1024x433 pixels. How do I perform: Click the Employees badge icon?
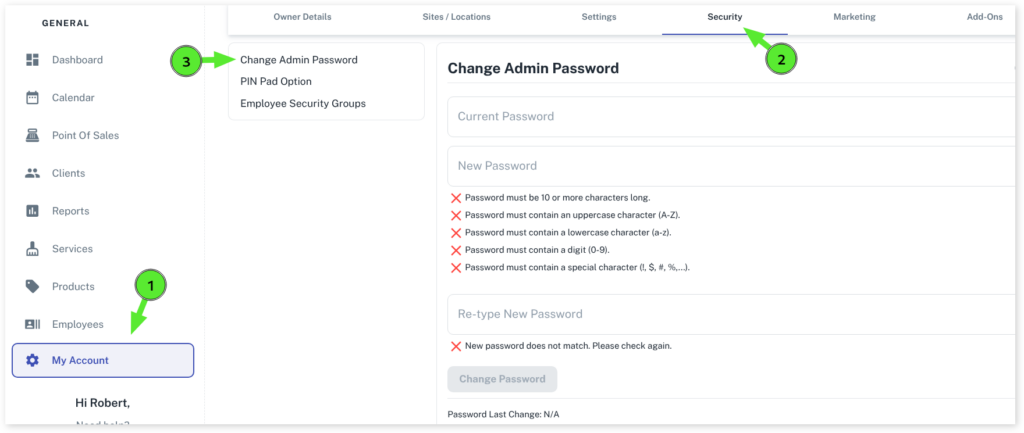coord(32,324)
